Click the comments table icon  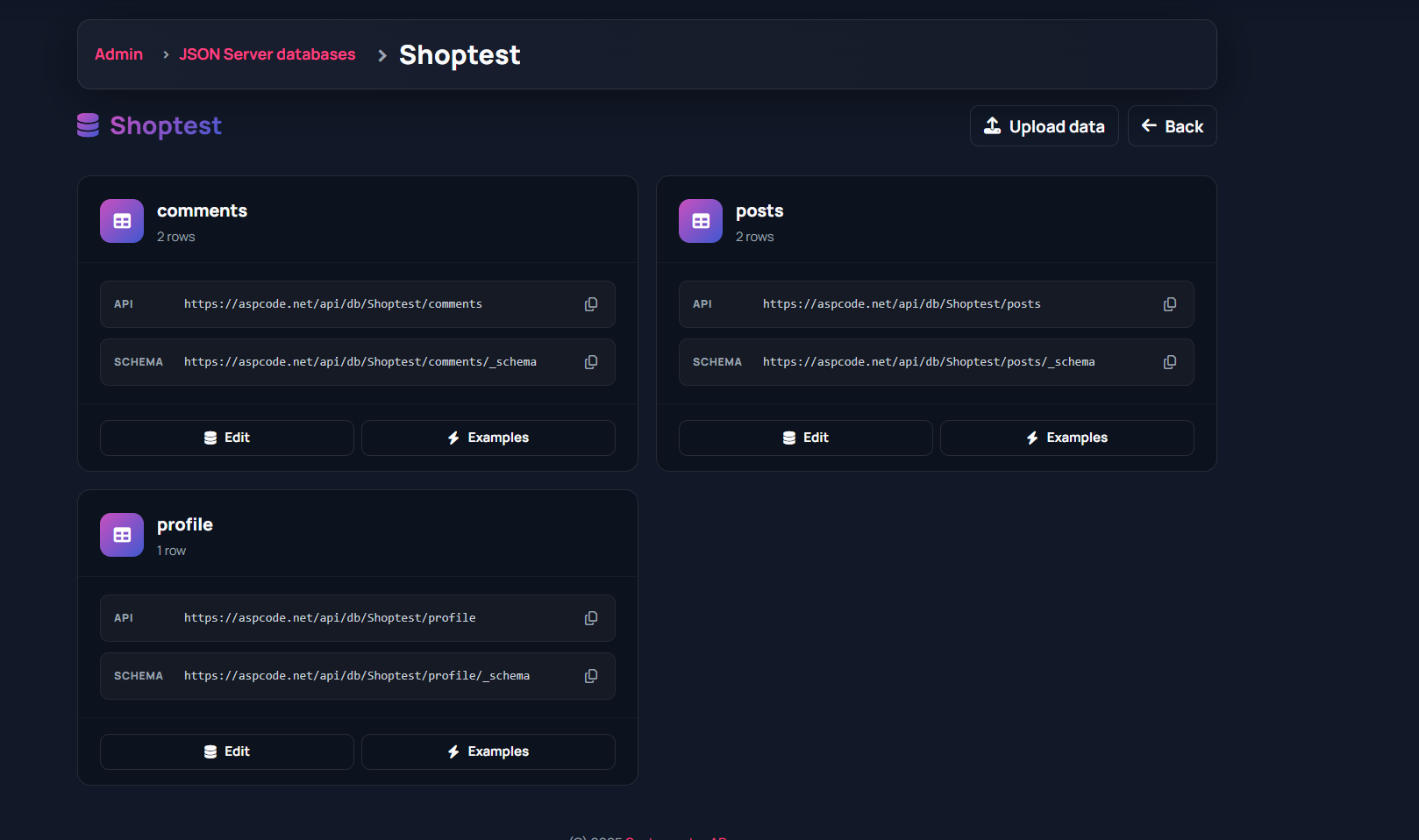(x=122, y=221)
